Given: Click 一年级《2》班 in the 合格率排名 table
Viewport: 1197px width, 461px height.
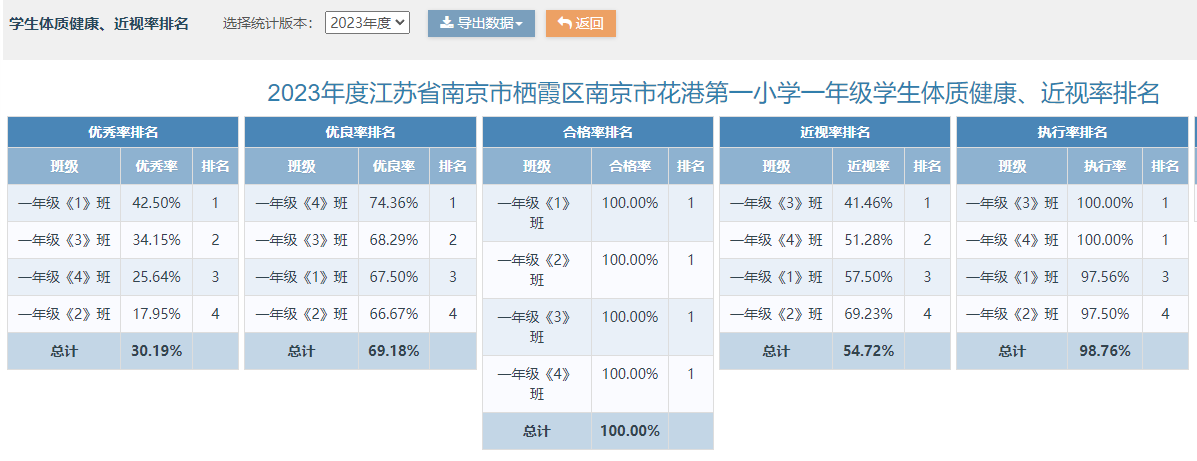Looking at the screenshot, I should (537, 270).
